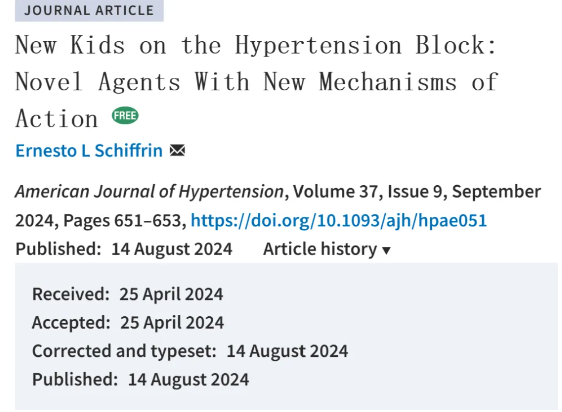Select the 'Volume 37, Issue 9' text
Viewport: 562px width, 412px height.
coord(368,191)
